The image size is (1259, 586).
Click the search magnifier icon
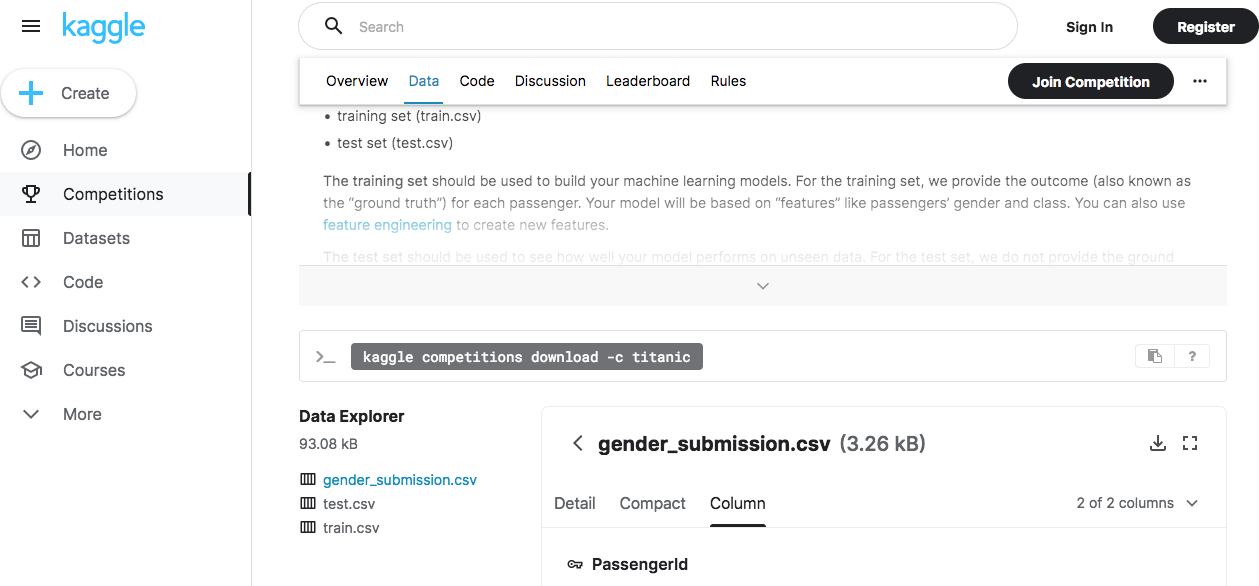pyautogui.click(x=334, y=26)
